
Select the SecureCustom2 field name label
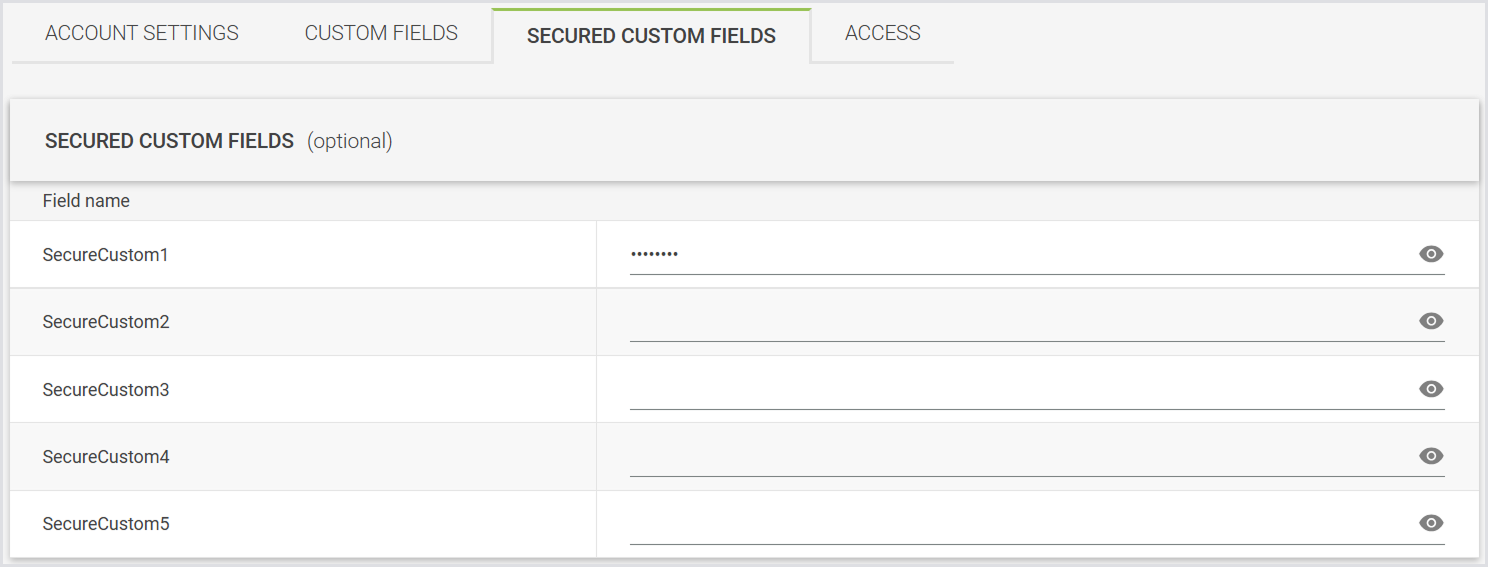tap(106, 322)
